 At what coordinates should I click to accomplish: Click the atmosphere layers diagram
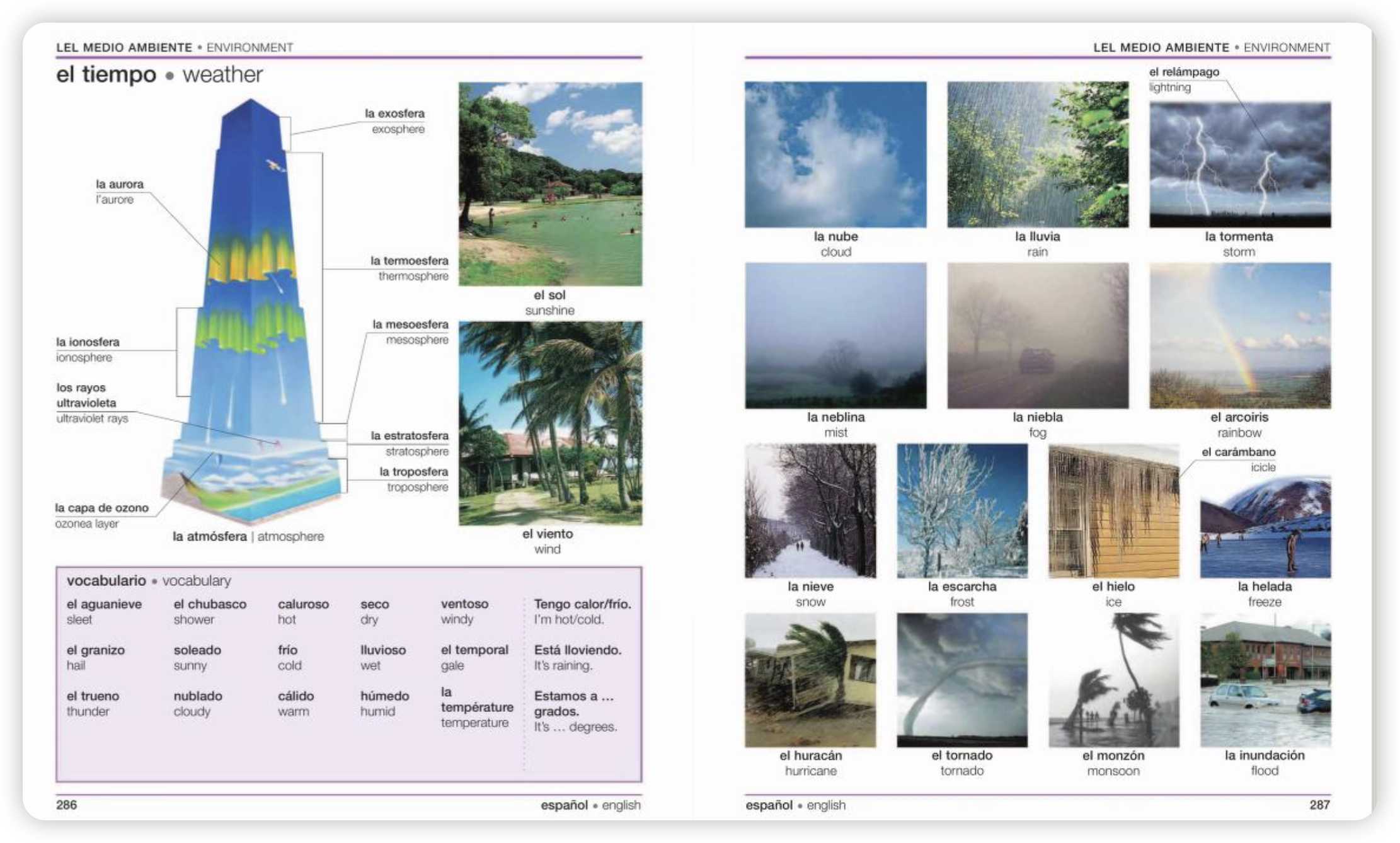(252, 315)
